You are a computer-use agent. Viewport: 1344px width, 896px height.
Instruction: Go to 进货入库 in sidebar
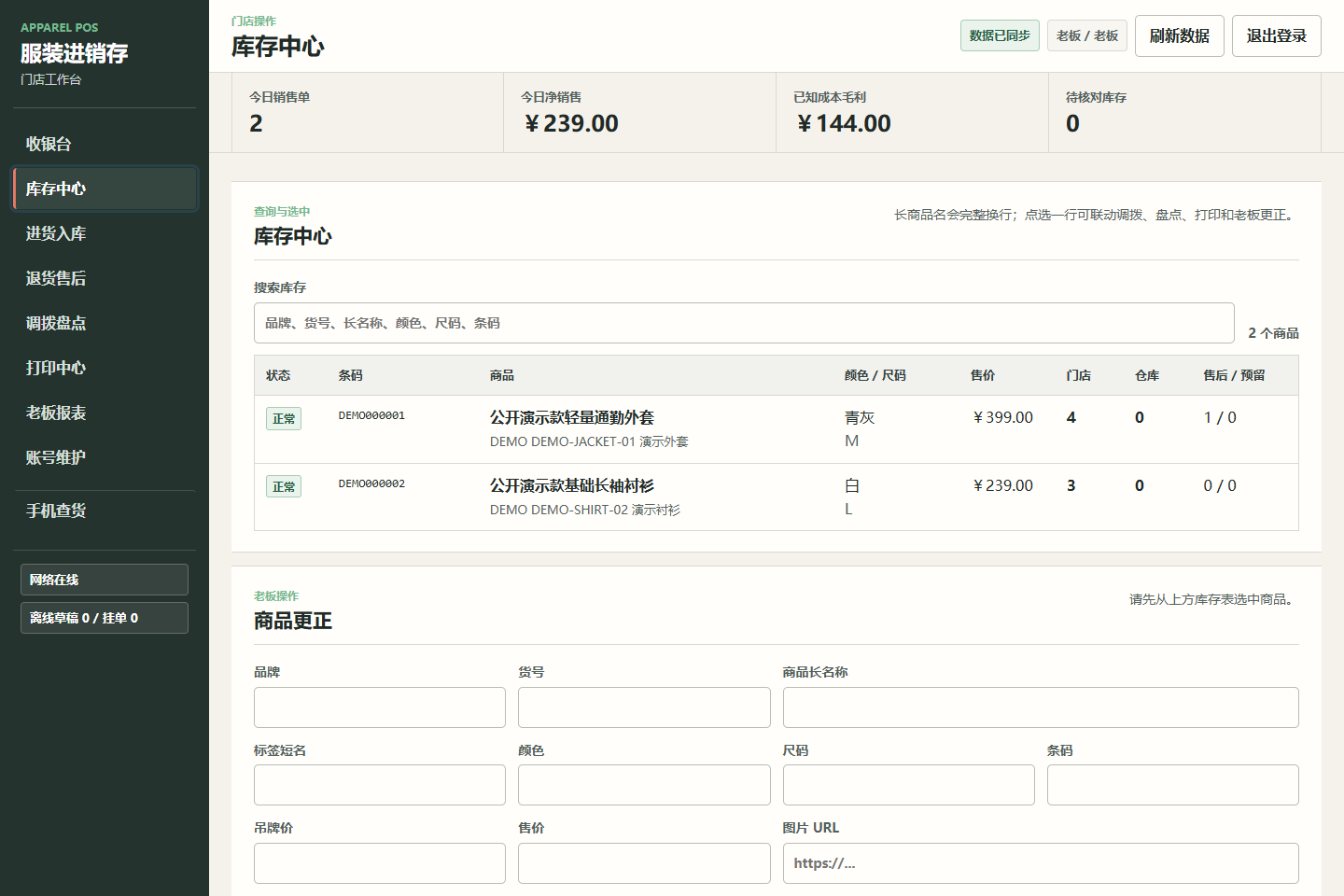[105, 233]
